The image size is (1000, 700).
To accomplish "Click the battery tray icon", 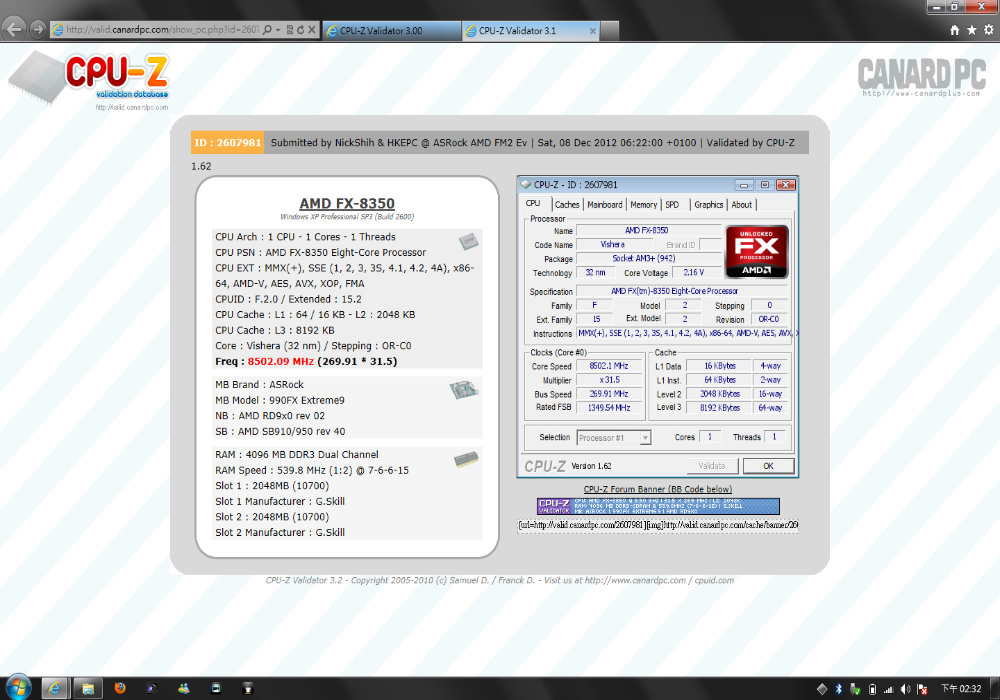I will [x=872, y=689].
